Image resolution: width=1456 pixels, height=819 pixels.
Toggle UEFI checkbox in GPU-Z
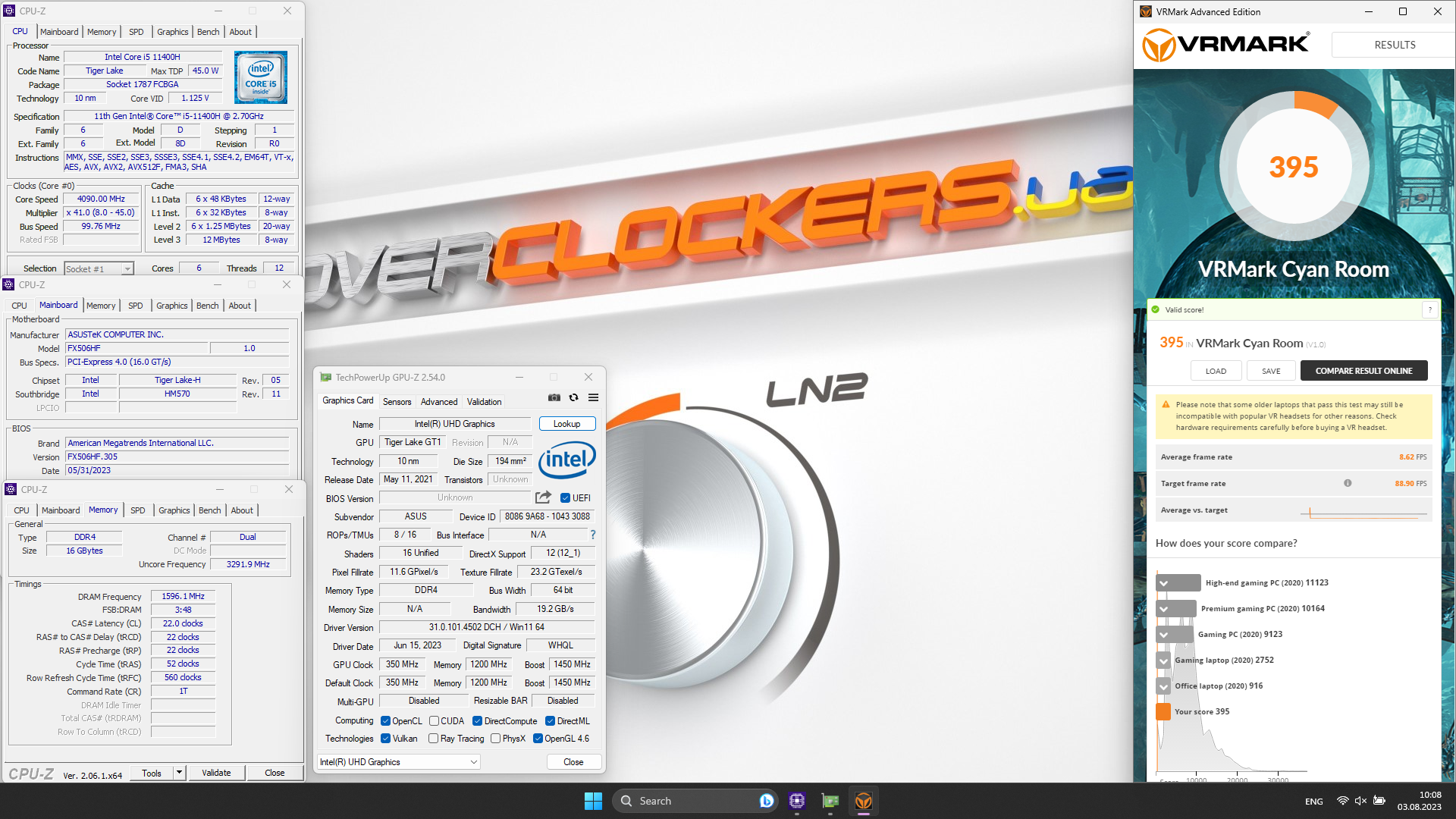[x=565, y=498]
